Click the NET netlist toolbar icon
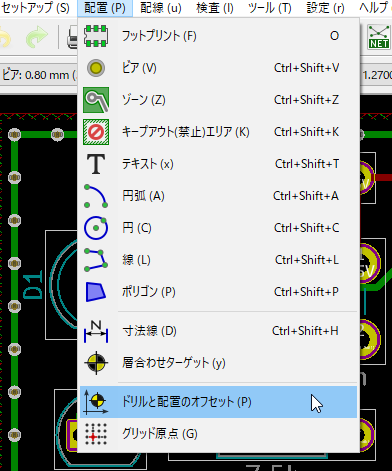392x471 pixels. pos(379,37)
